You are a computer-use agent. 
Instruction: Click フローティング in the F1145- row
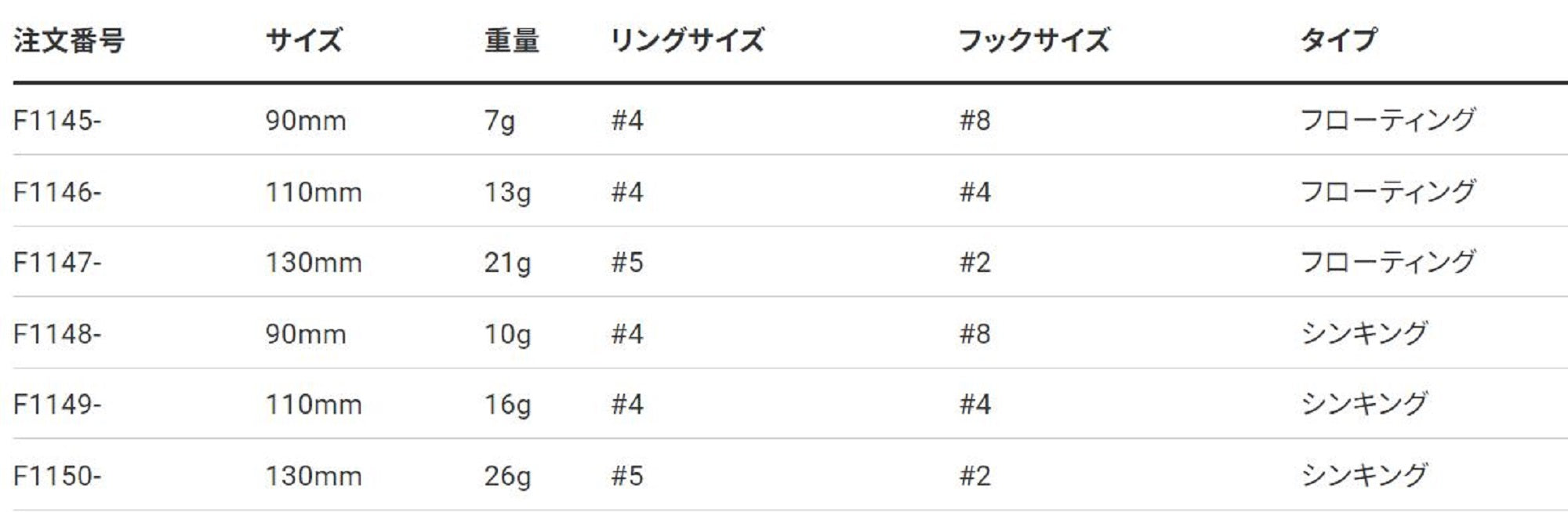pos(1387,121)
